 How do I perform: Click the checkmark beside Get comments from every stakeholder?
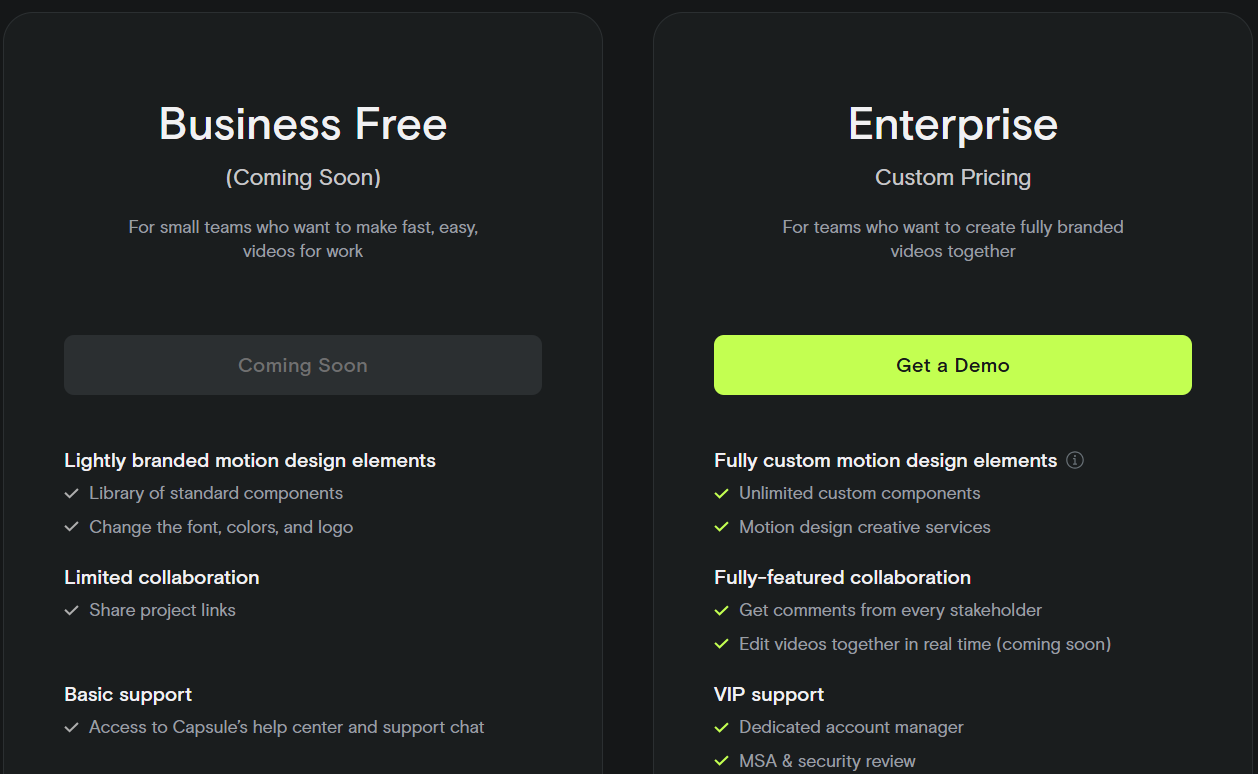[722, 611]
